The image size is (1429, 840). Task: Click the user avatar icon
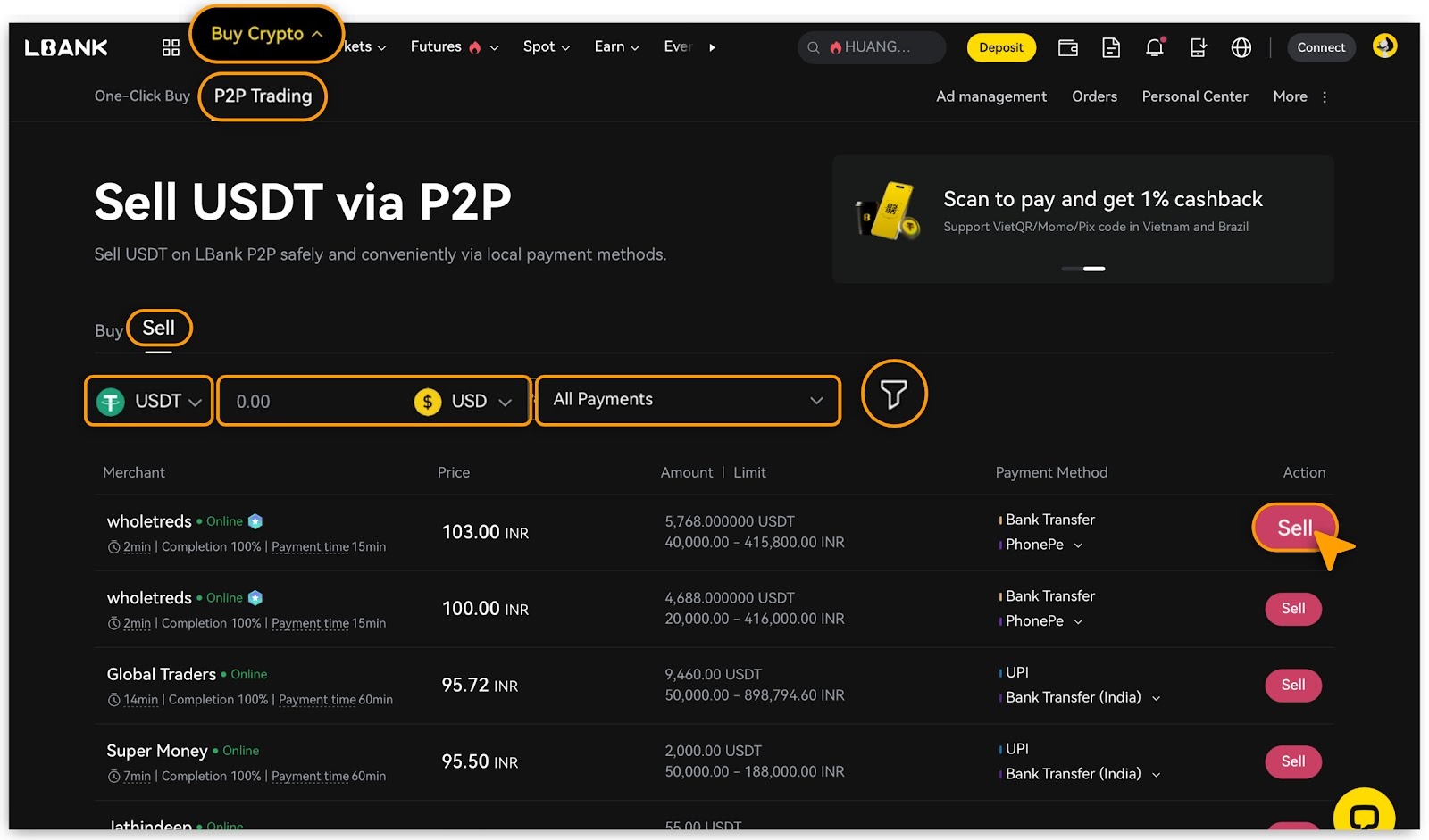[1384, 46]
